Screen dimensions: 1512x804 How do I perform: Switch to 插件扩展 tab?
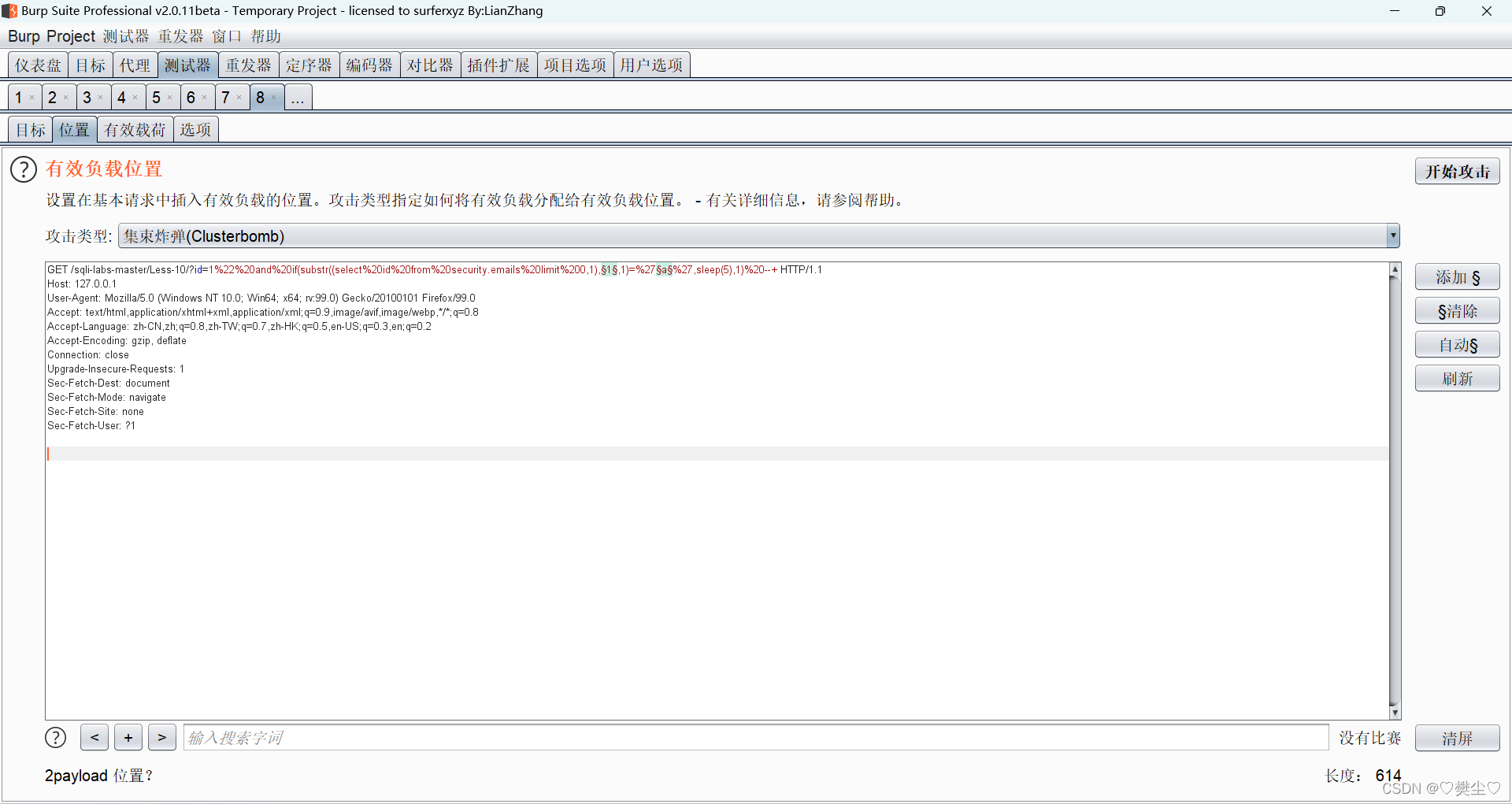[498, 65]
